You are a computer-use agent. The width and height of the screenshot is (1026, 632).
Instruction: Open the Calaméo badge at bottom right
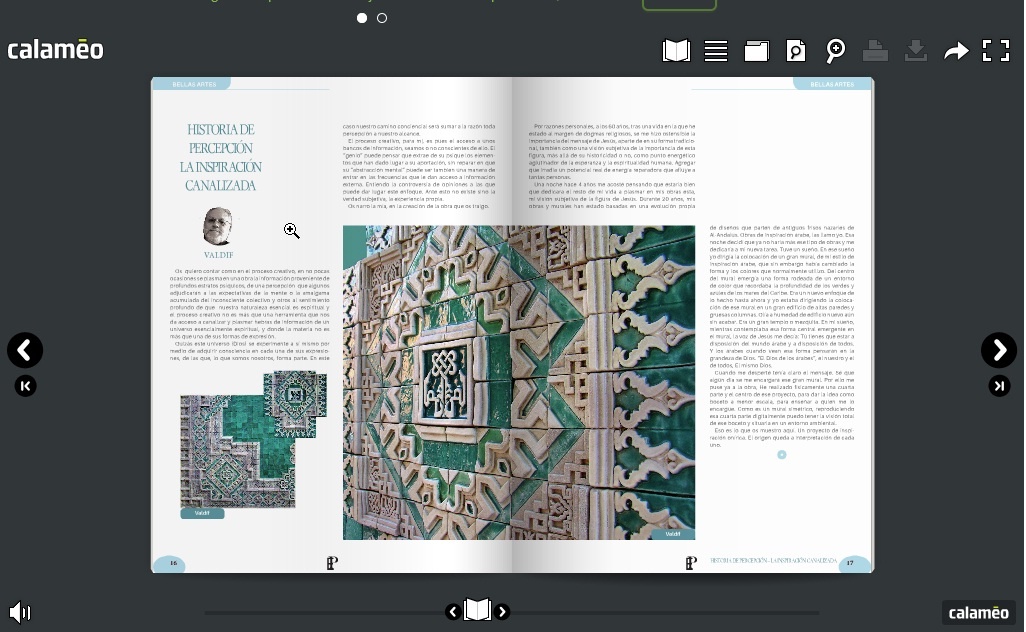[x=979, y=612]
